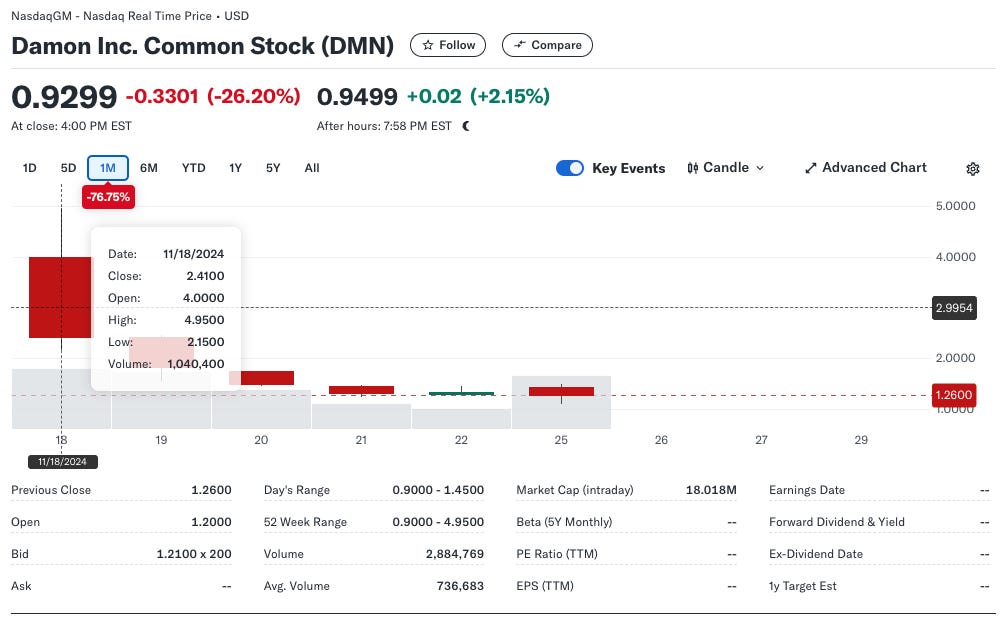The height and width of the screenshot is (624, 1001).
Task: Click the x-axis date label 26
Action: 661,440
